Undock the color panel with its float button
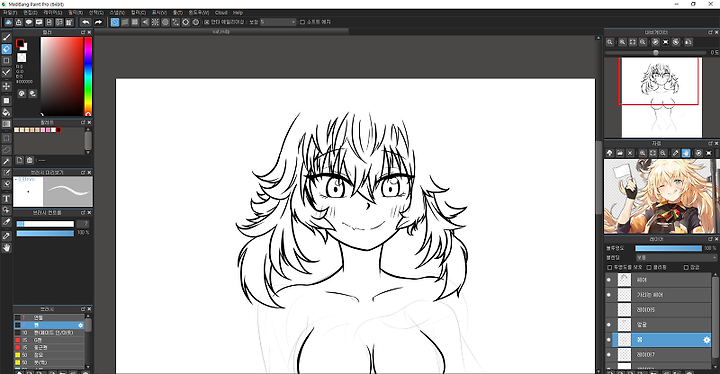Viewport: 720px width, 374px height. tap(83, 33)
